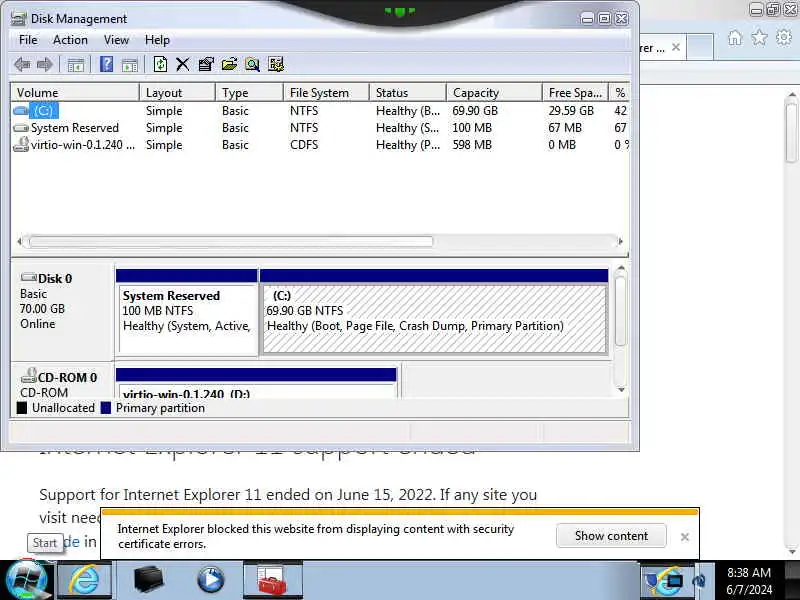Sort by the Volume column header
The height and width of the screenshot is (600, 800).
coord(75,93)
